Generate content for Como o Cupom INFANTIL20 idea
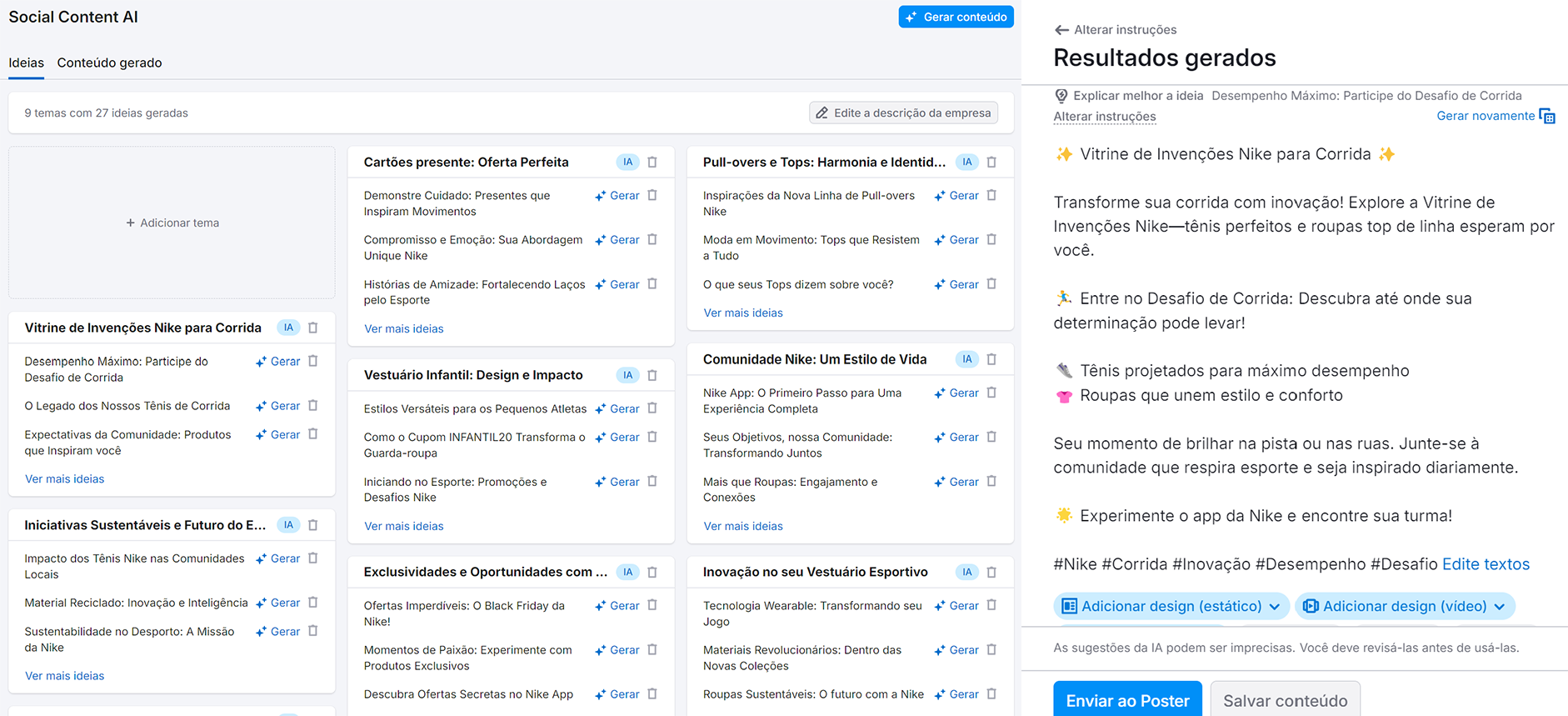This screenshot has height=716, width=1568. (617, 437)
